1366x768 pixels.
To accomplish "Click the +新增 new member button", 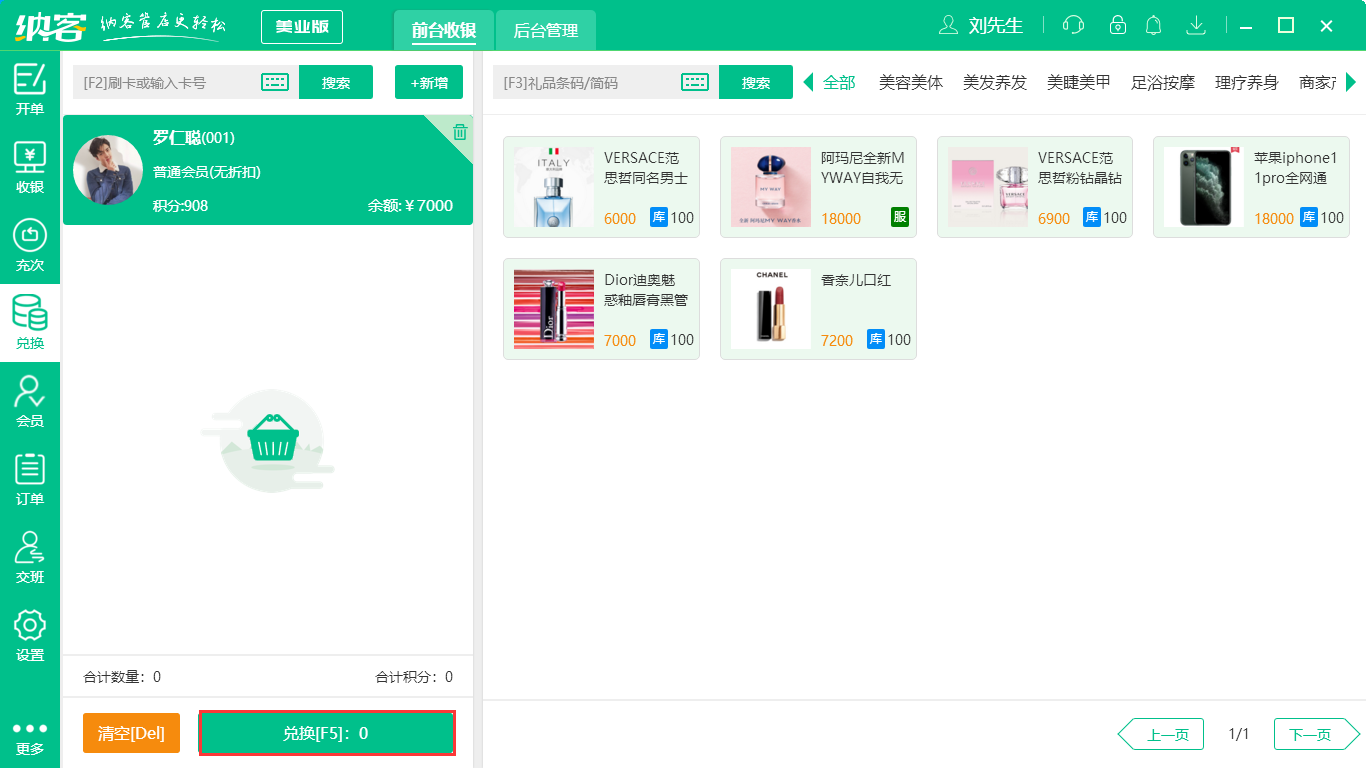I will pos(428,82).
